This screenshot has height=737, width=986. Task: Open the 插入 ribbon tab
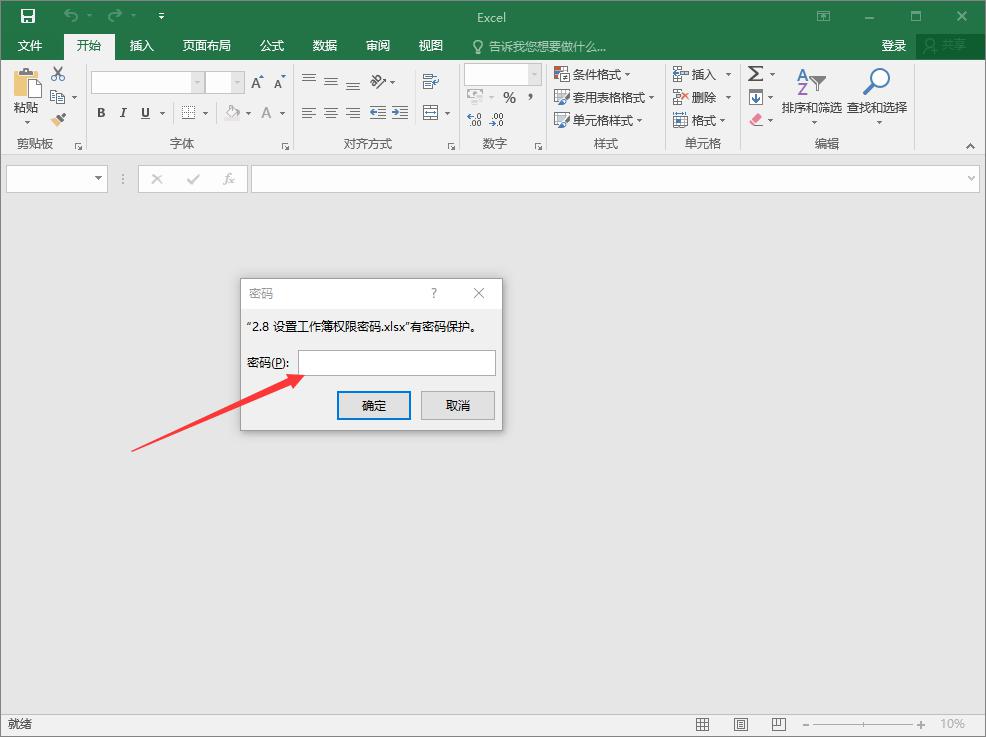point(142,45)
